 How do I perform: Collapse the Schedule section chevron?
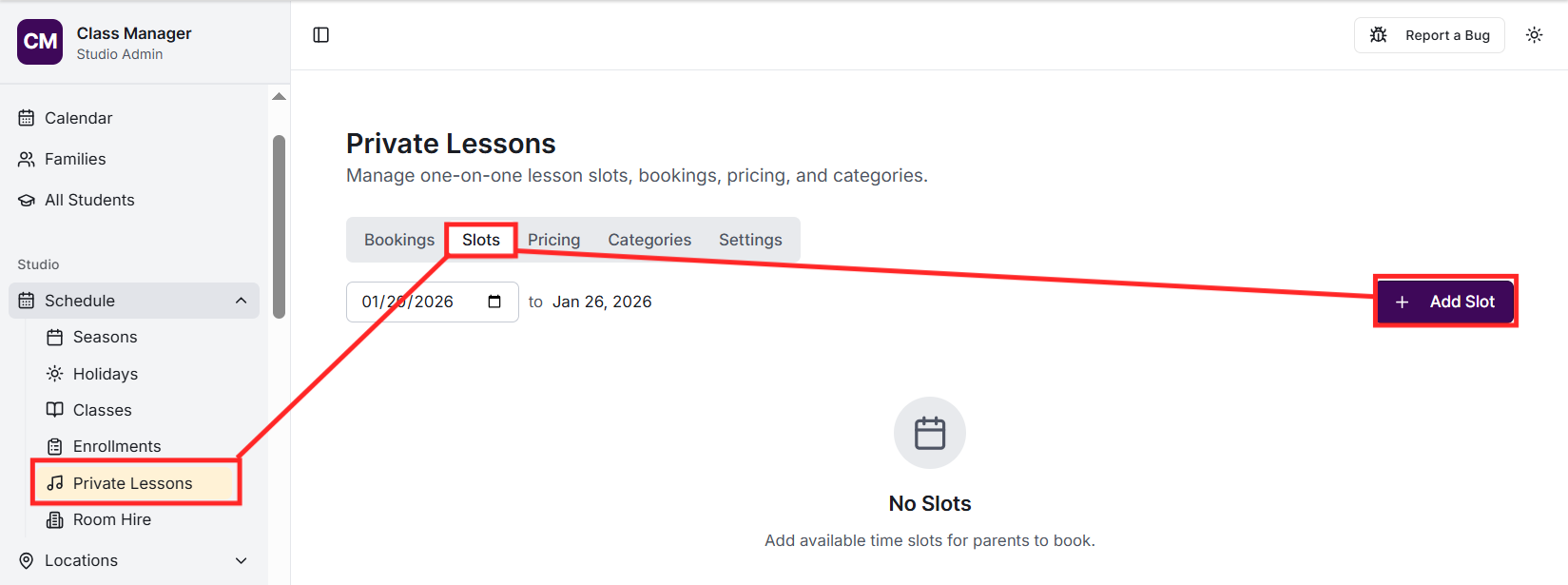[x=241, y=301]
